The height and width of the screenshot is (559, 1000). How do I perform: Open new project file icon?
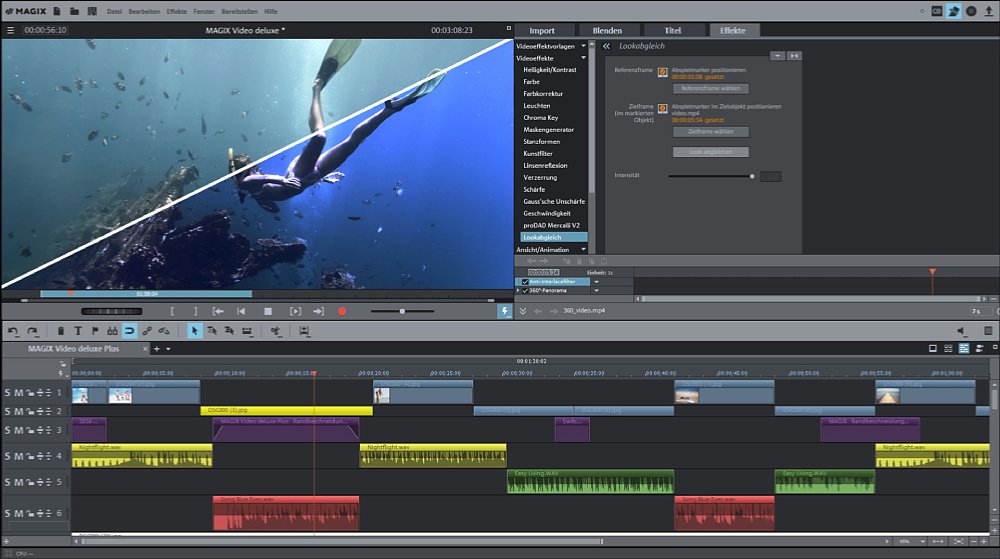[58, 10]
